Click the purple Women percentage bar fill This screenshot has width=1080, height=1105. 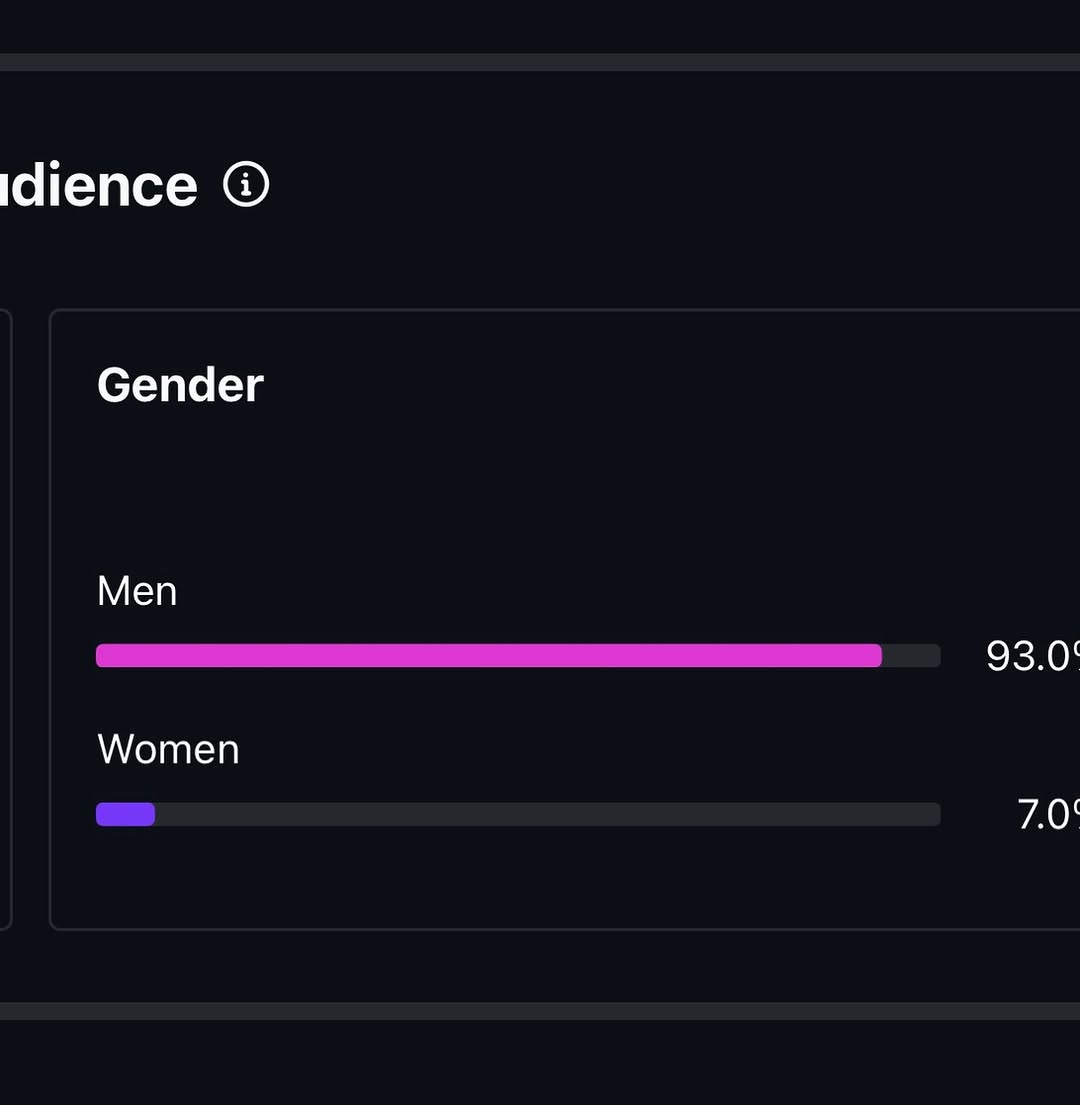pyautogui.click(x=125, y=814)
